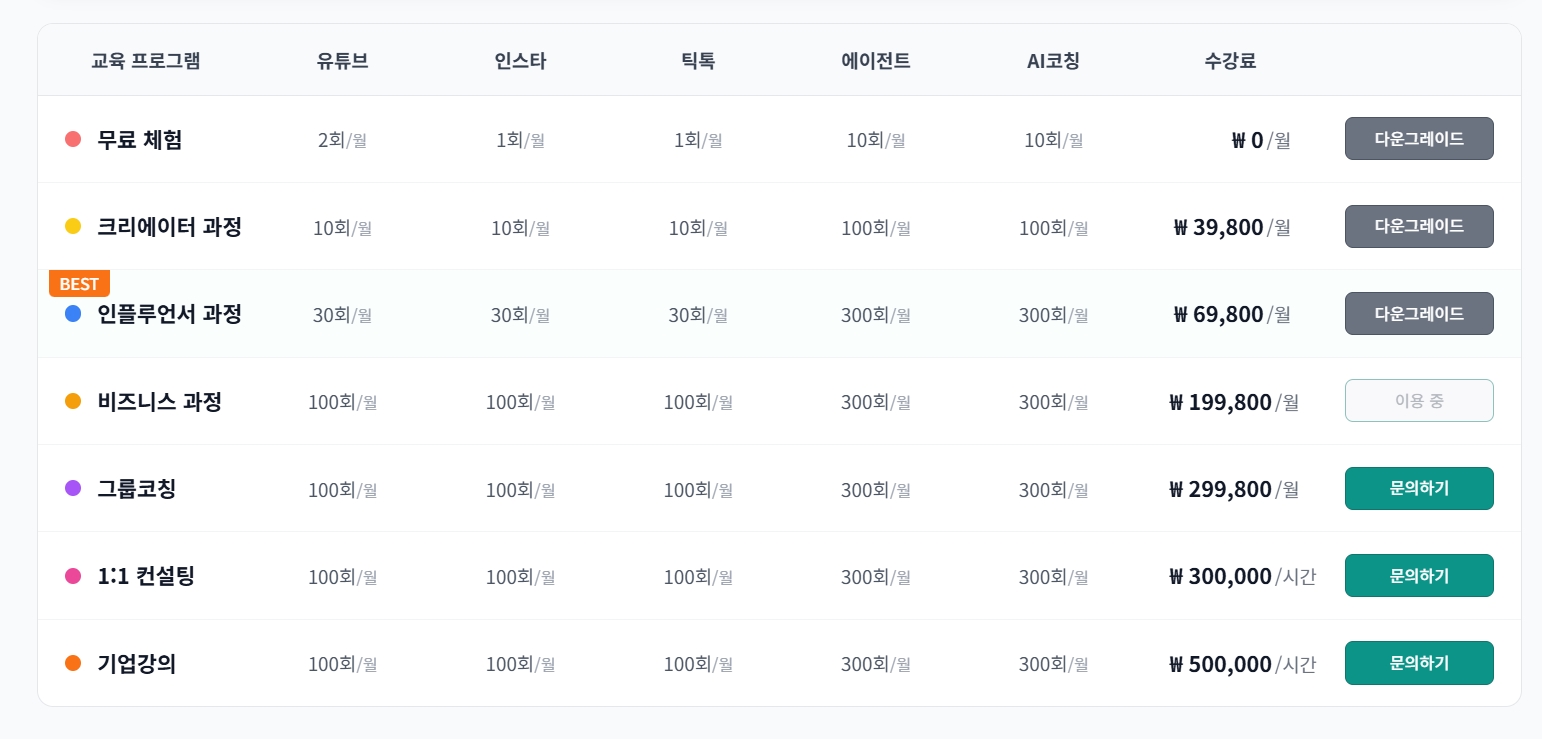Click the 유튜브 column header
This screenshot has width=1542, height=739.
pos(342,61)
